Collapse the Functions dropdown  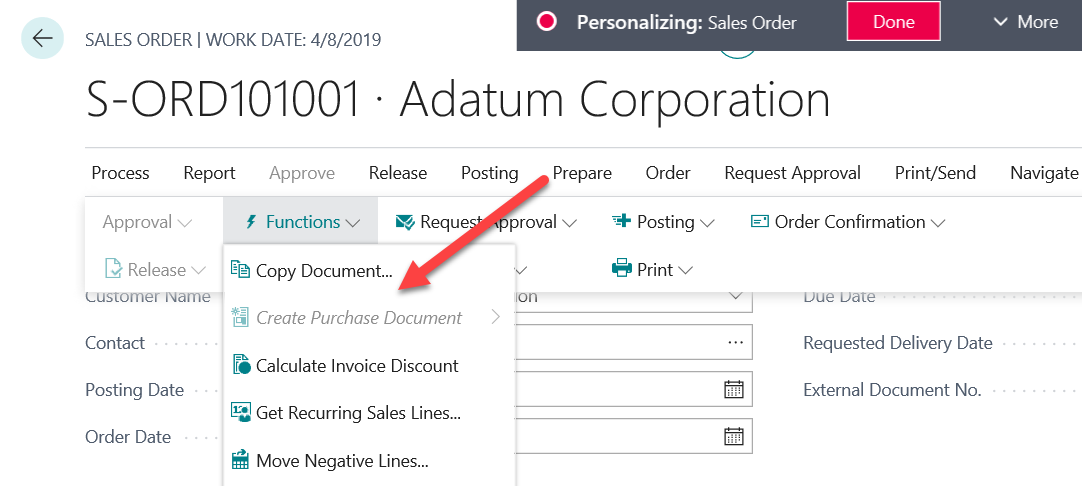pos(301,222)
